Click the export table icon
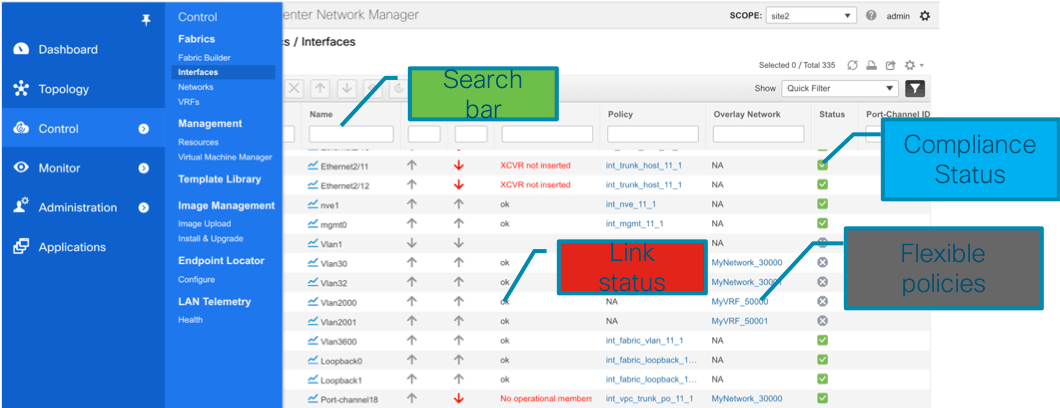This screenshot has height=408, width=1060. (x=890, y=65)
